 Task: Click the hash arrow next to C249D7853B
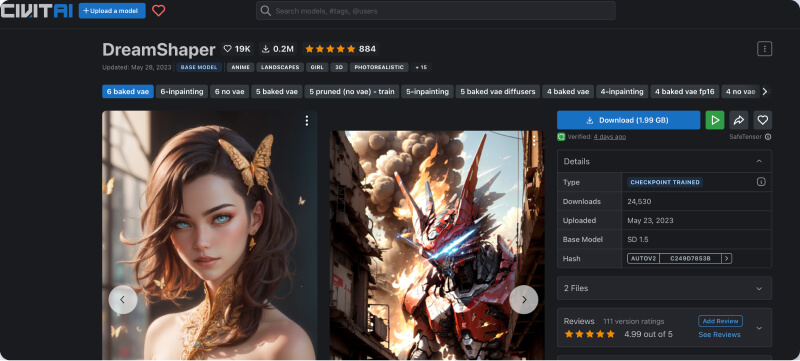727,259
